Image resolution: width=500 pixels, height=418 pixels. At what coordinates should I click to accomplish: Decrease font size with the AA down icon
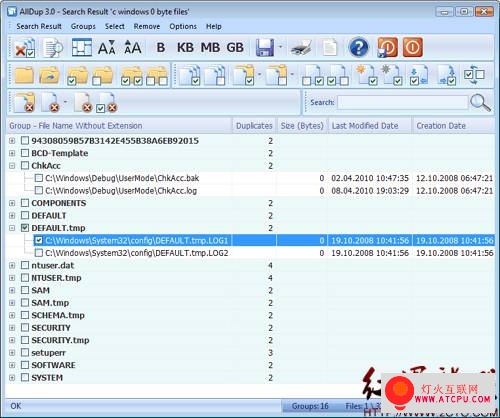click(x=107, y=48)
